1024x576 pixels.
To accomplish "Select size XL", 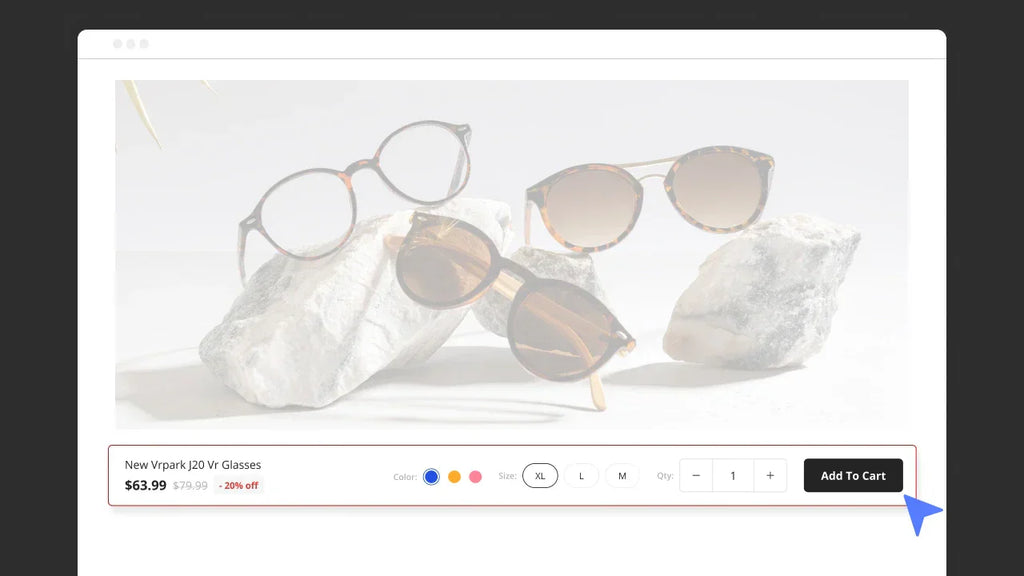I will [540, 476].
